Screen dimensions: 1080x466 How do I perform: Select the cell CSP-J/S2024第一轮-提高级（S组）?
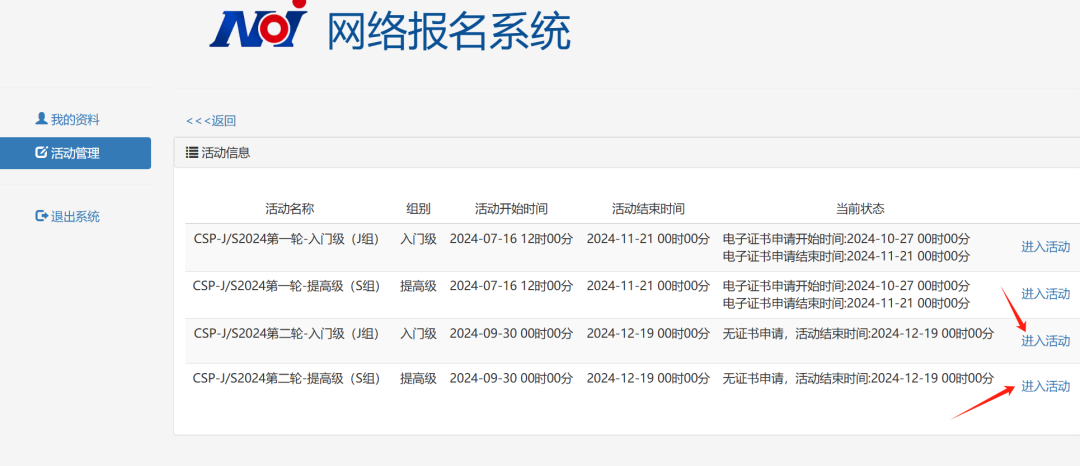(x=287, y=286)
